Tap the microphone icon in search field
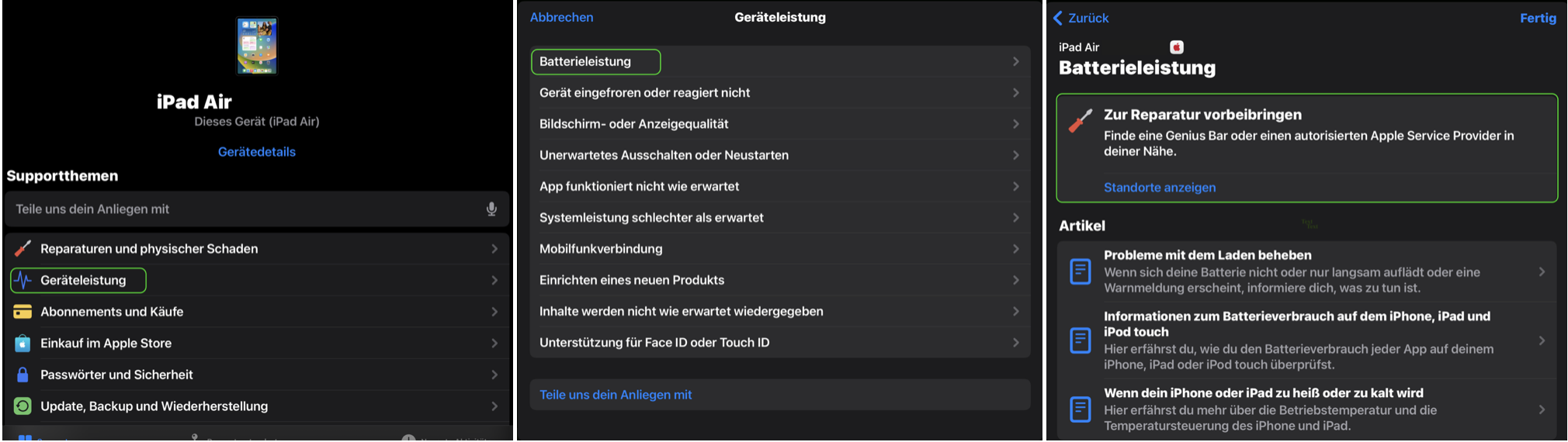The height and width of the screenshot is (442, 1568). pos(491,209)
